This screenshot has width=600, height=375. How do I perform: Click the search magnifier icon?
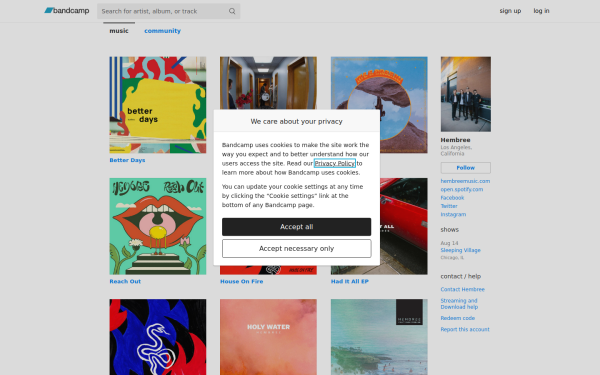[x=232, y=11]
